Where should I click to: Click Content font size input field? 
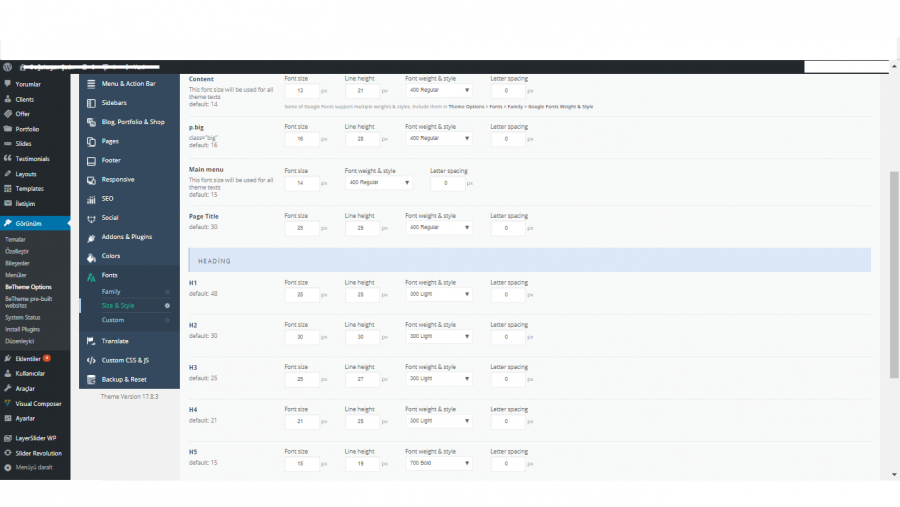click(x=302, y=91)
